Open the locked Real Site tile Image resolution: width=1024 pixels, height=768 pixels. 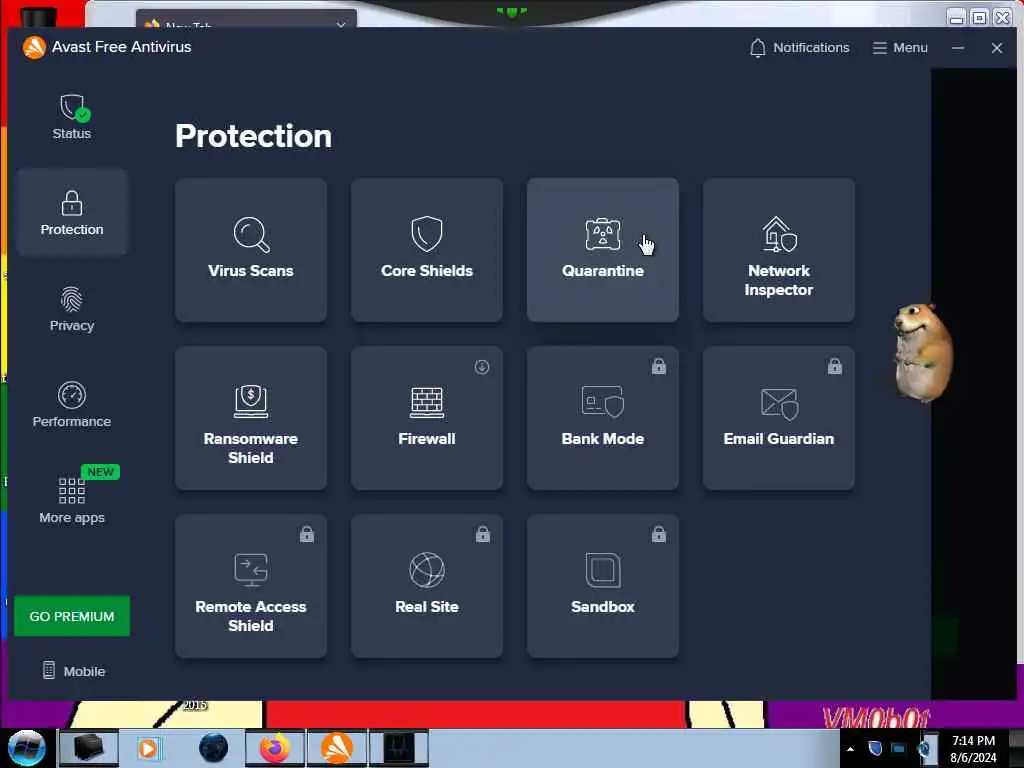tap(427, 586)
